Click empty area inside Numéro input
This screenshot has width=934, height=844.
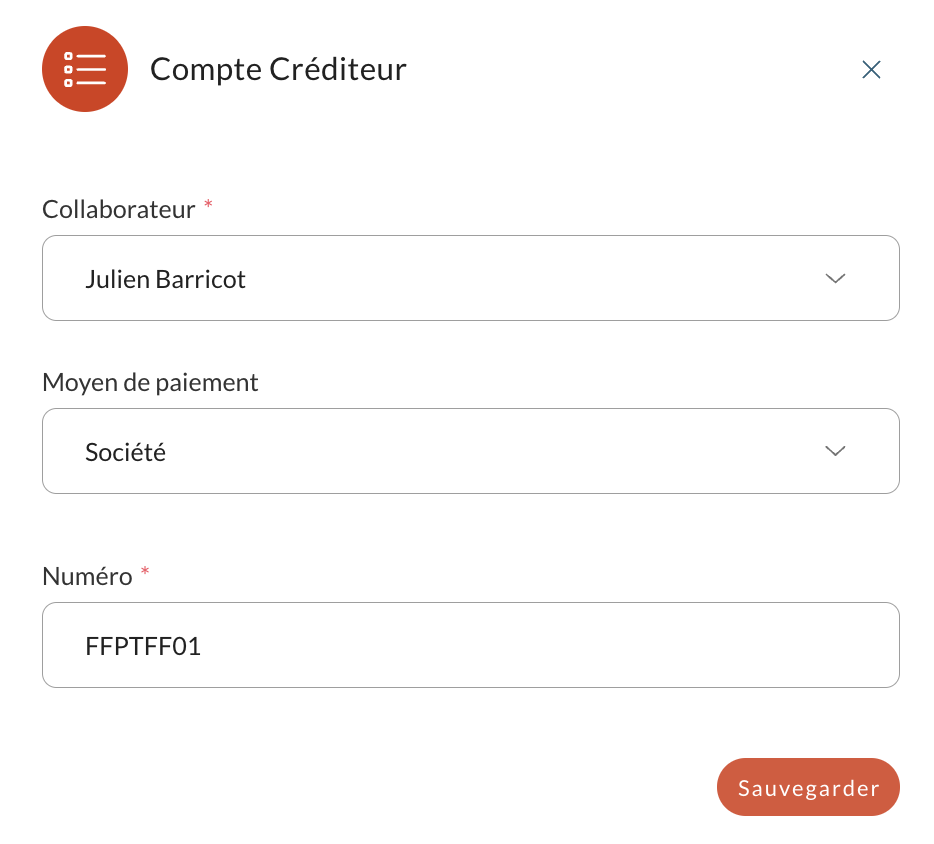click(536, 645)
